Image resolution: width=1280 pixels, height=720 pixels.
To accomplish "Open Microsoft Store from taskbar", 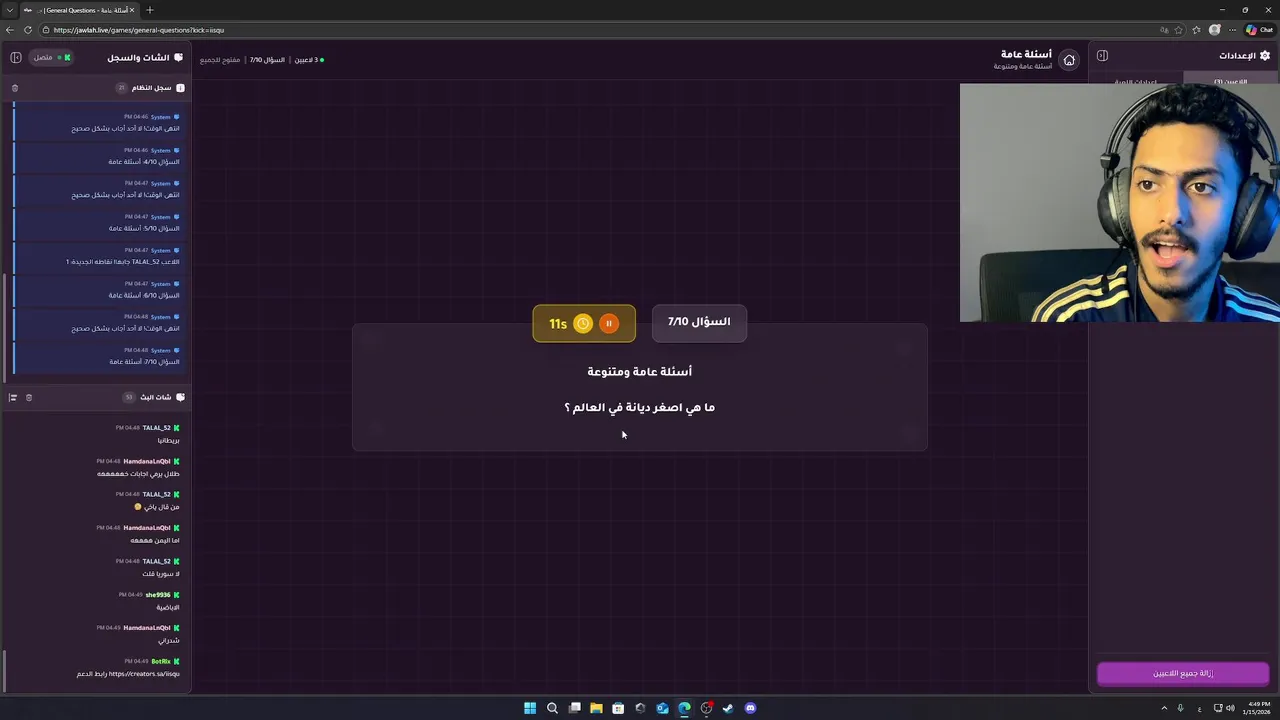I will click(x=618, y=708).
